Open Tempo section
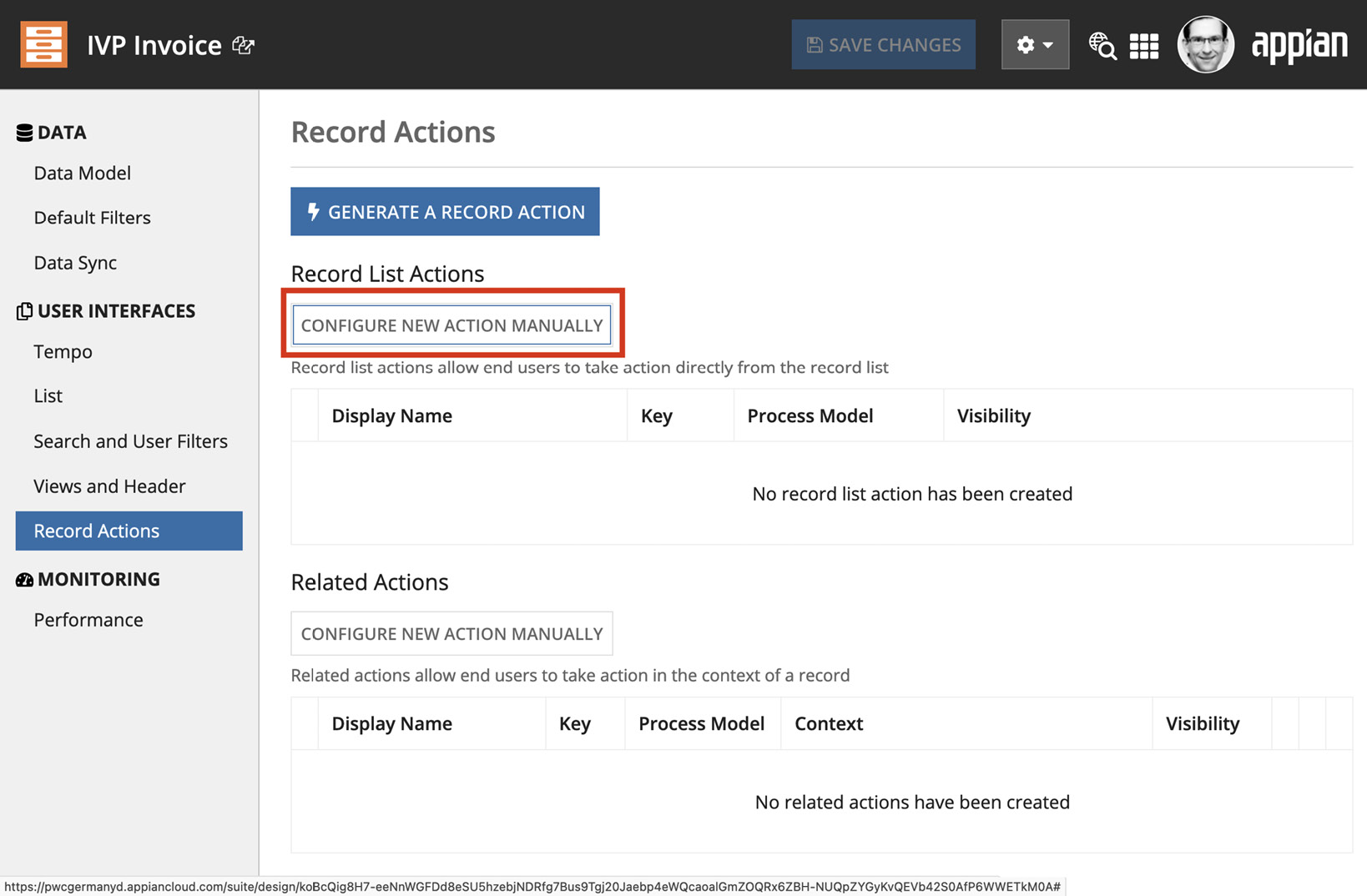The height and width of the screenshot is (896, 1367). pos(63,352)
